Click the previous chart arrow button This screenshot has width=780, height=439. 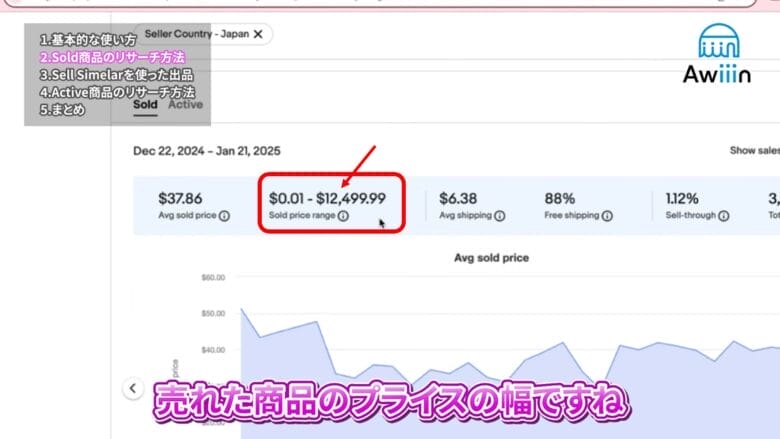(x=133, y=388)
